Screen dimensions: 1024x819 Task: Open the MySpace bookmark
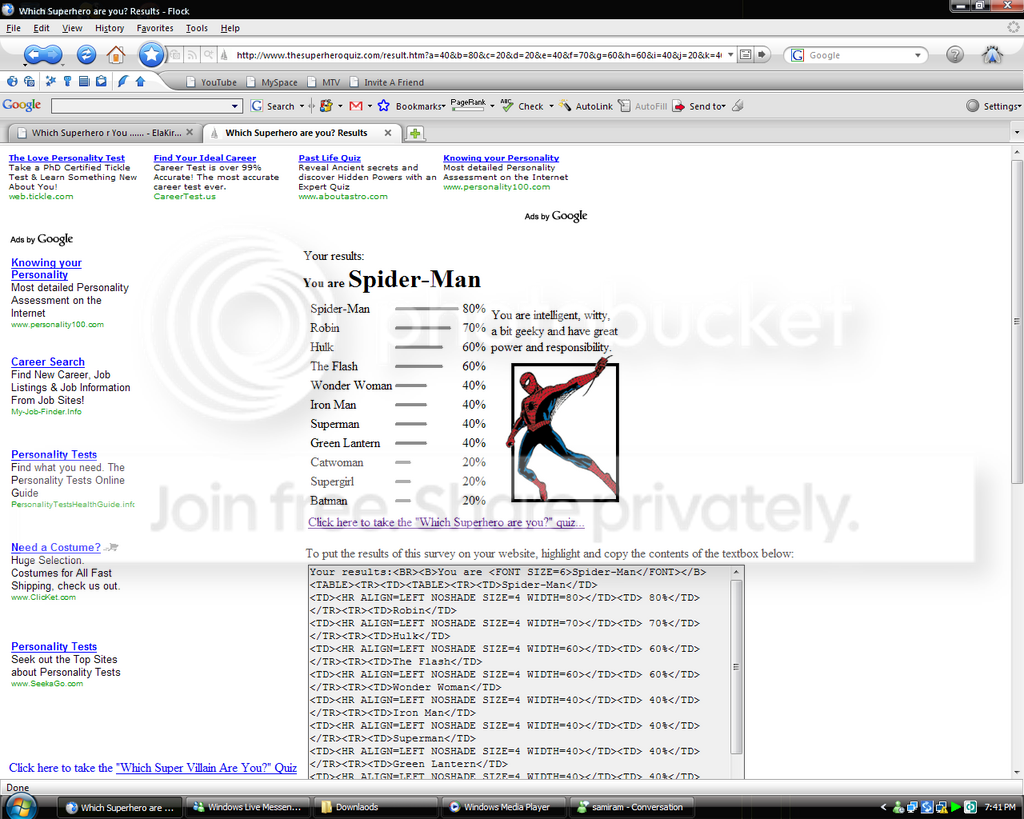pos(272,82)
